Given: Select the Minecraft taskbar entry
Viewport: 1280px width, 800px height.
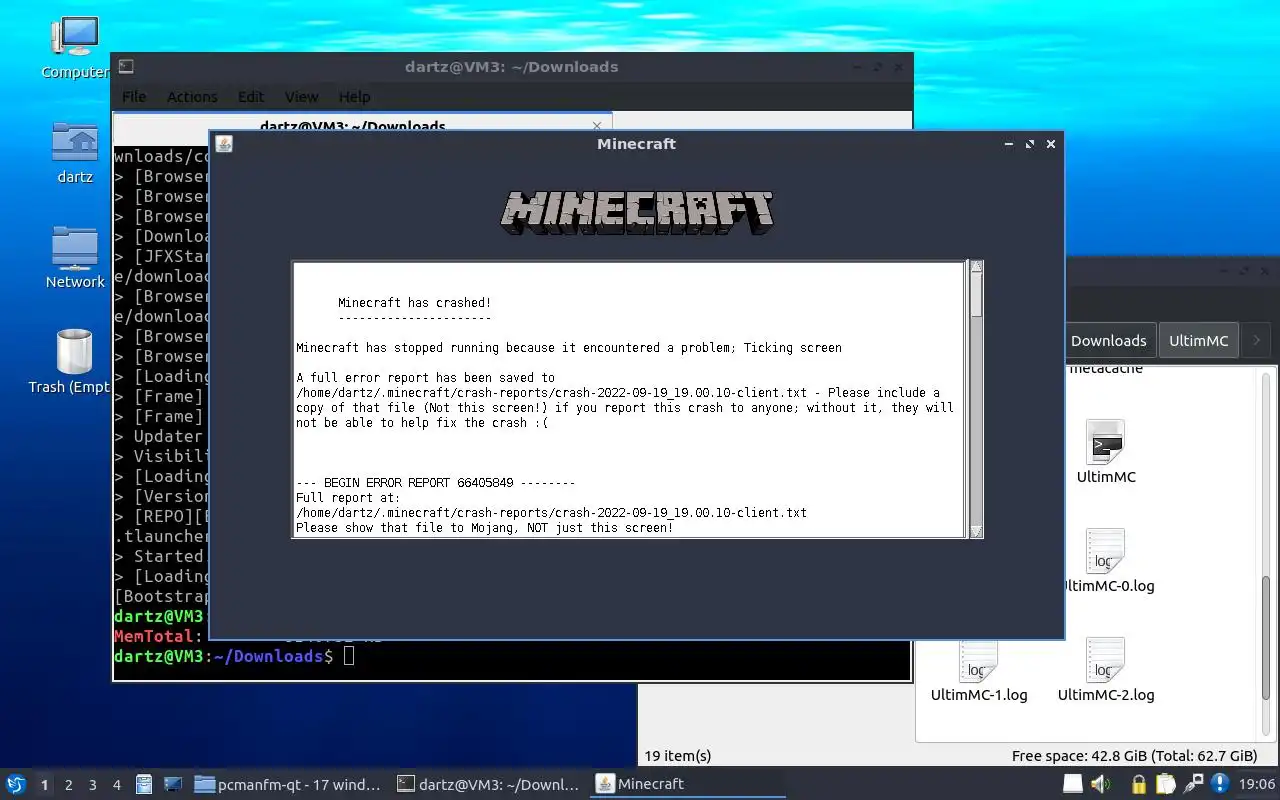Looking at the screenshot, I should click(x=690, y=784).
